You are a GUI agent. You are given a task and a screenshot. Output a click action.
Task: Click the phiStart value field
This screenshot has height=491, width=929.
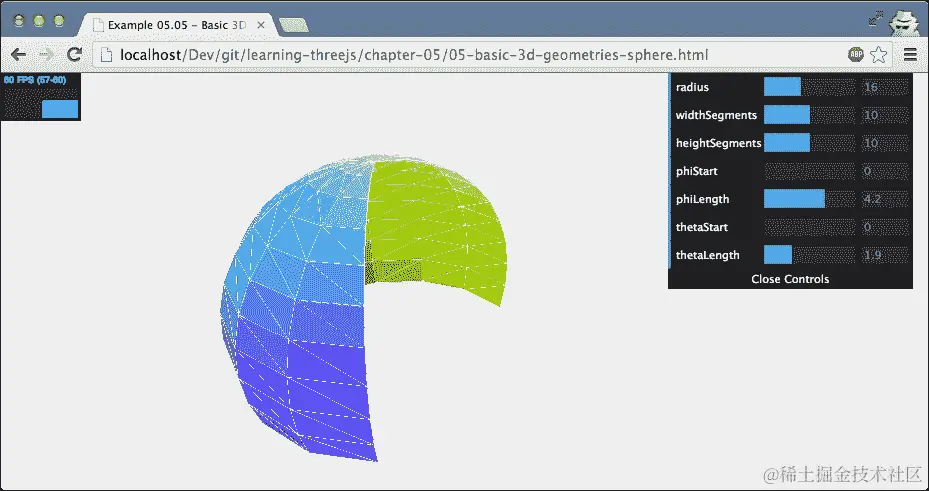[885, 171]
